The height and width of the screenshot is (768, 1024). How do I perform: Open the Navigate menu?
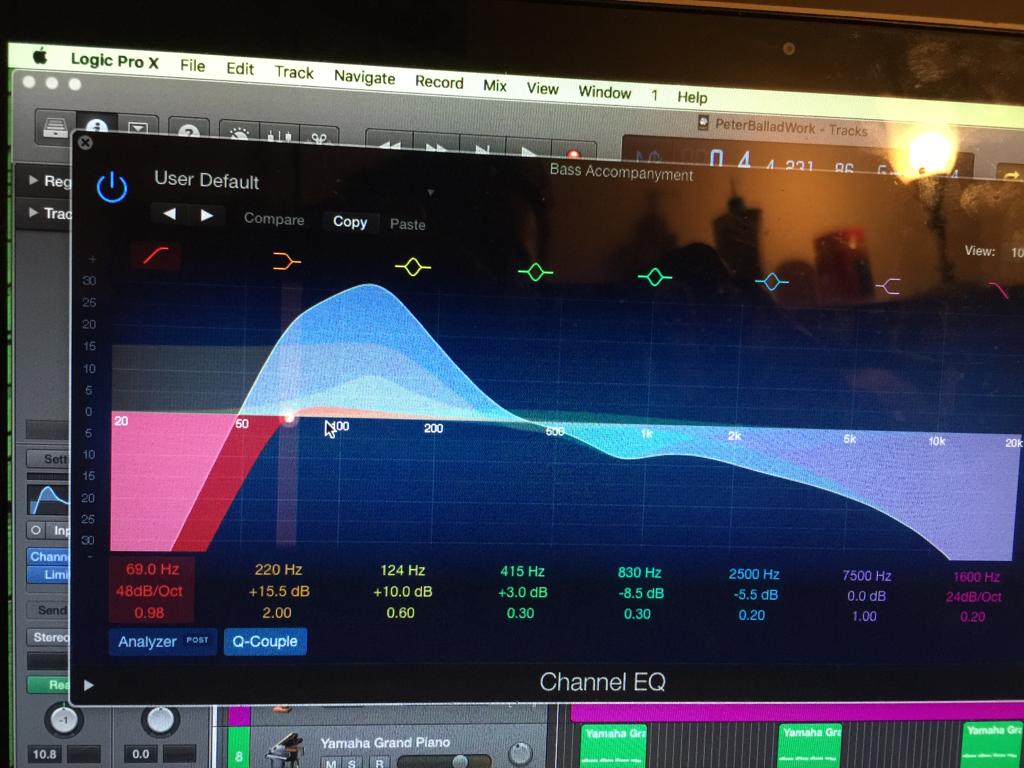pos(364,77)
